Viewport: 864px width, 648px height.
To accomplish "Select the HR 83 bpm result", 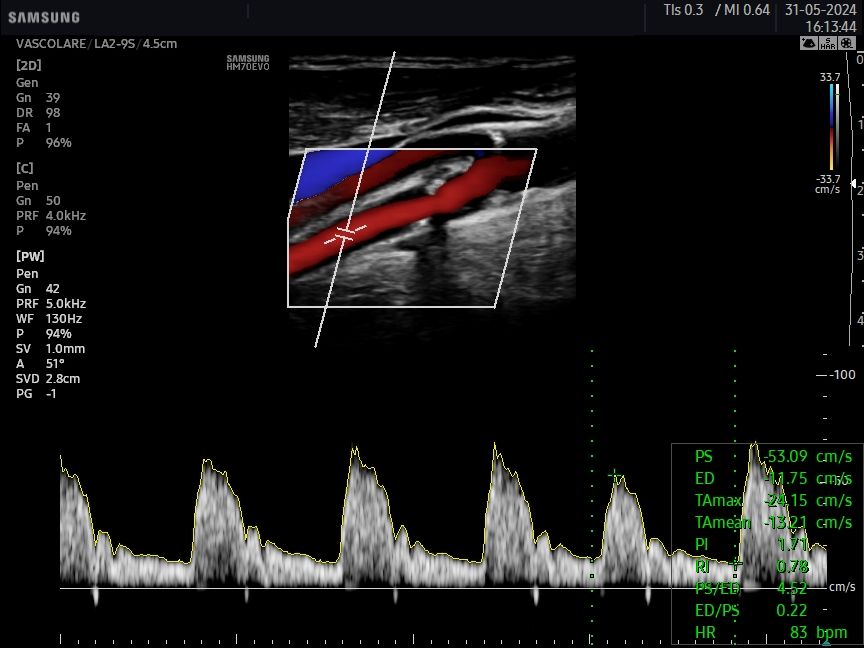I will coord(770,633).
